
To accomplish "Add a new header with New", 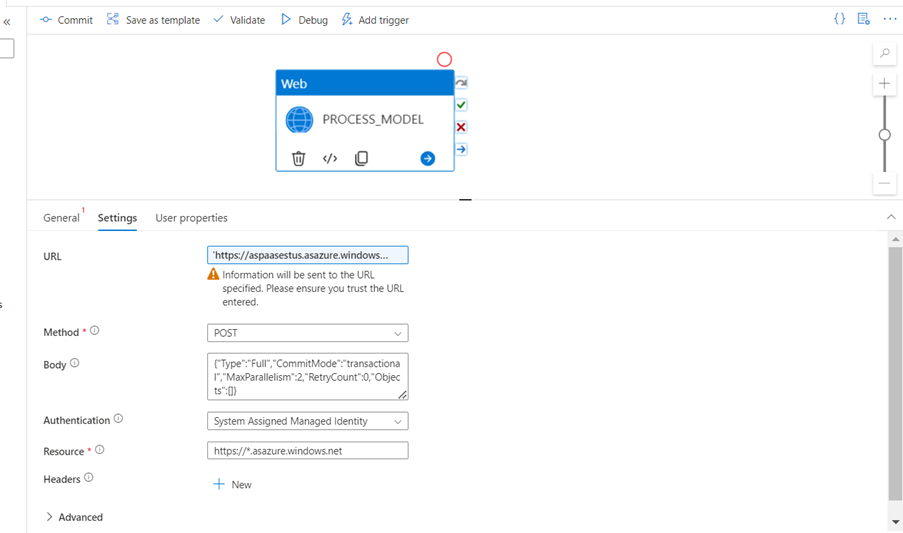I will 232,484.
